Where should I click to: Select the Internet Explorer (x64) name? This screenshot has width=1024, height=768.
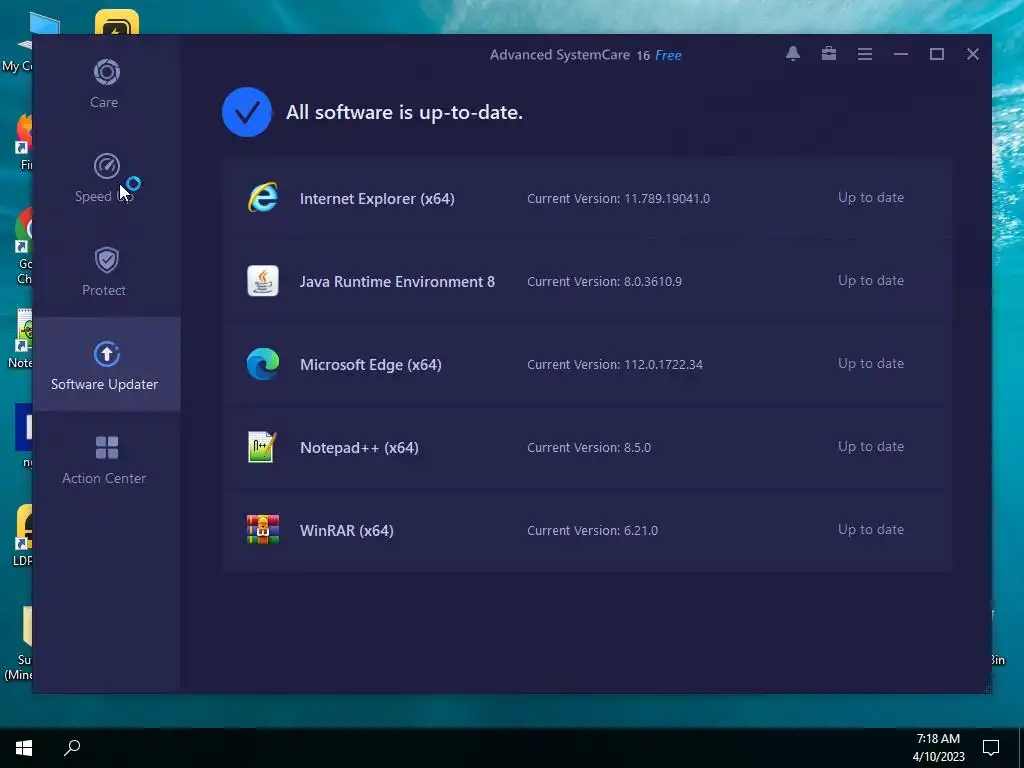[x=377, y=199]
